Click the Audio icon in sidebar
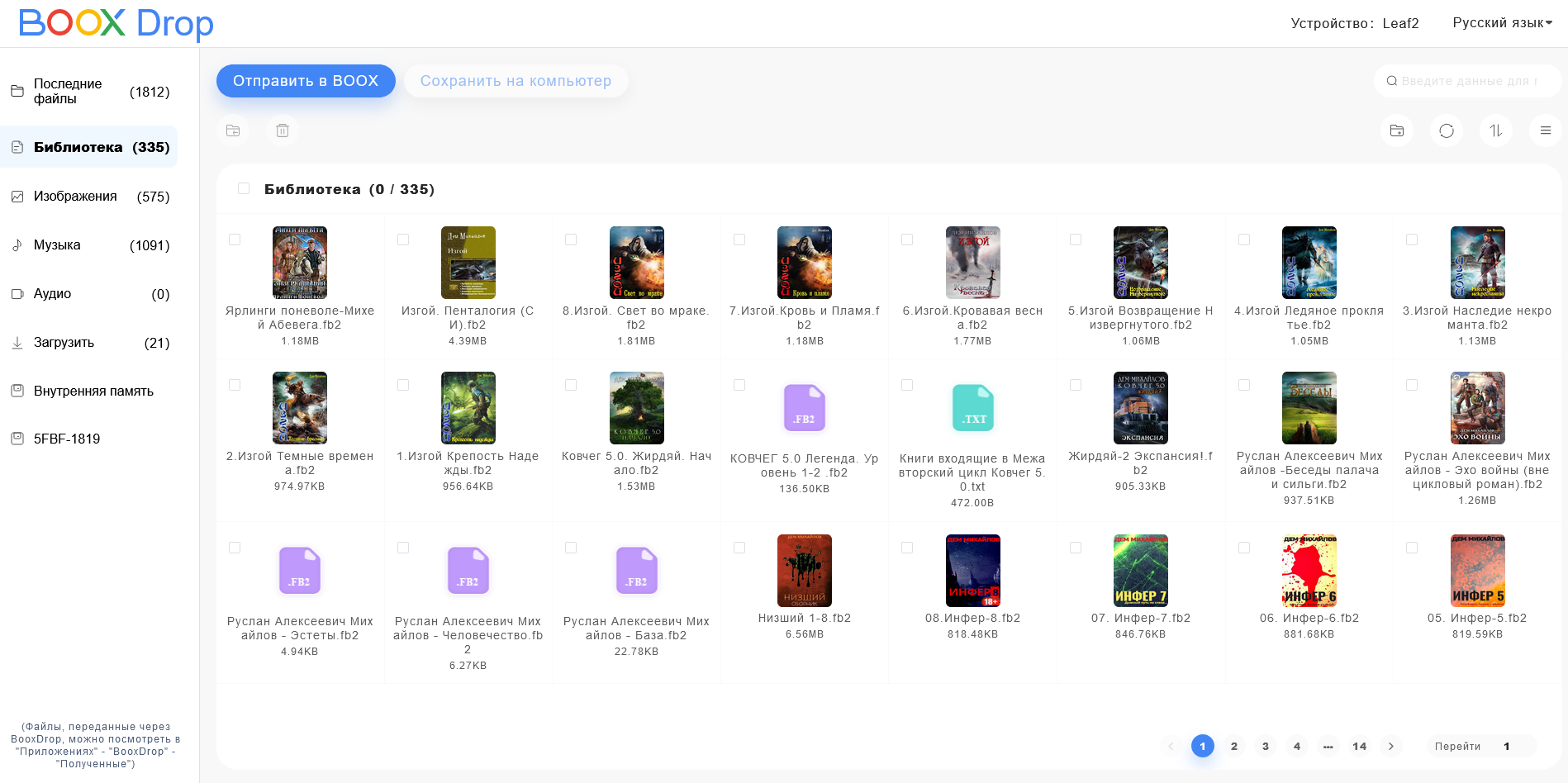1568x783 pixels. pyautogui.click(x=17, y=294)
